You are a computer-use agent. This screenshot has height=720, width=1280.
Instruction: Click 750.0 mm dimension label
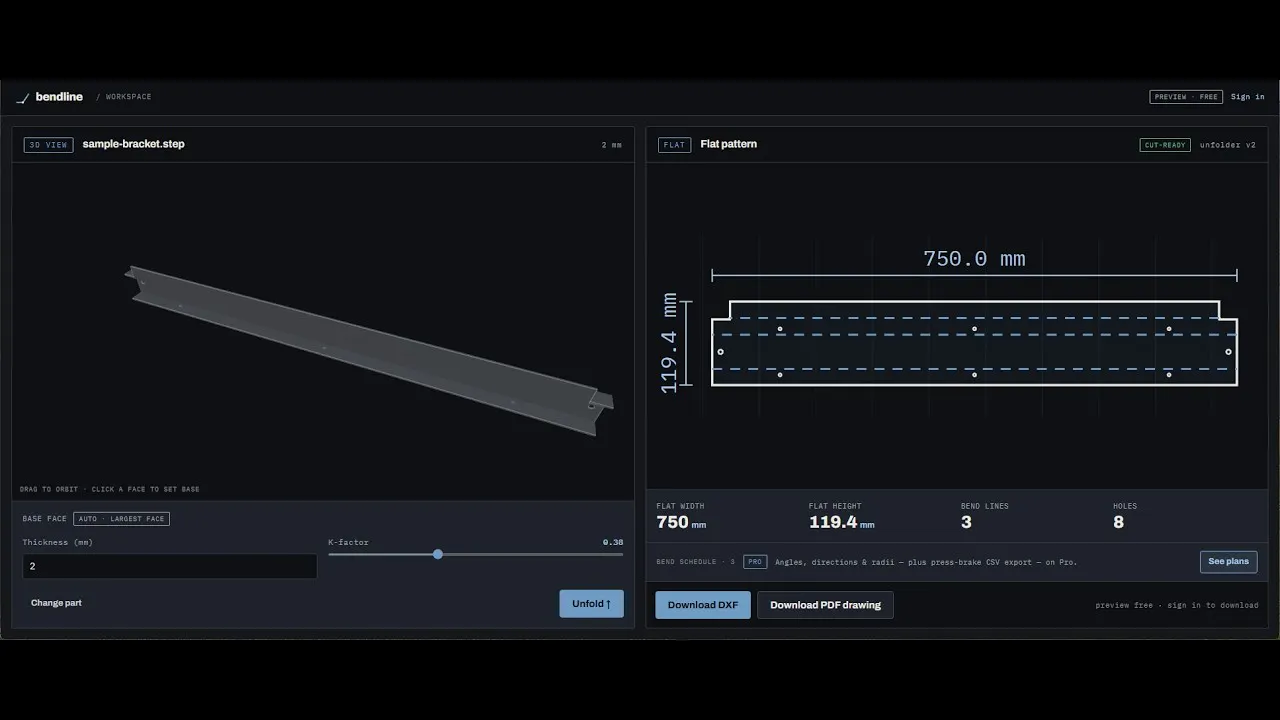[x=974, y=259]
